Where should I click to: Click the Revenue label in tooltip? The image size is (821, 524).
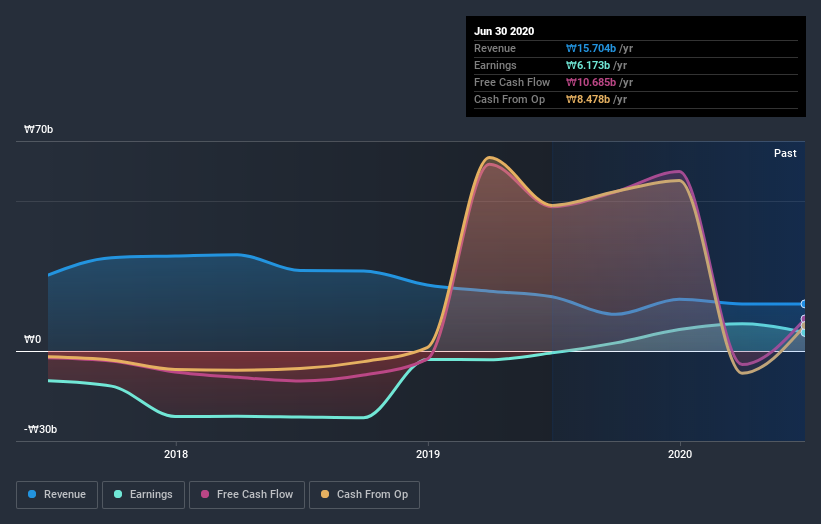pos(495,49)
